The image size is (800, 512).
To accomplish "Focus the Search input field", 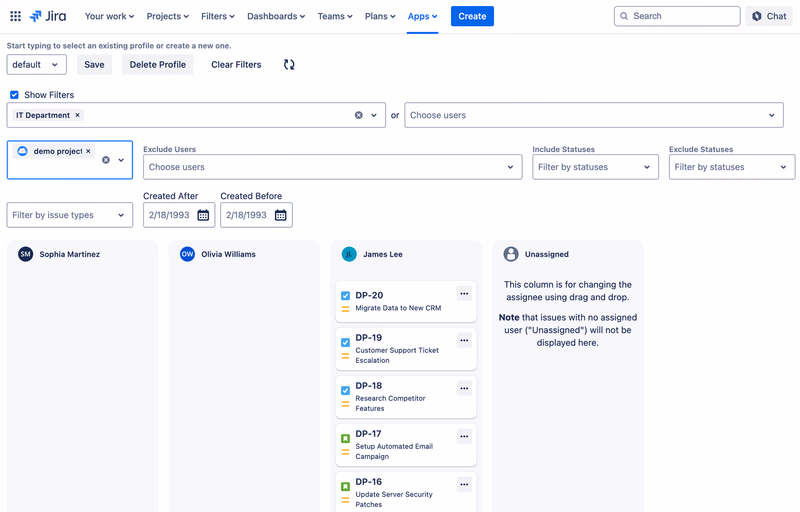I will (x=677, y=16).
